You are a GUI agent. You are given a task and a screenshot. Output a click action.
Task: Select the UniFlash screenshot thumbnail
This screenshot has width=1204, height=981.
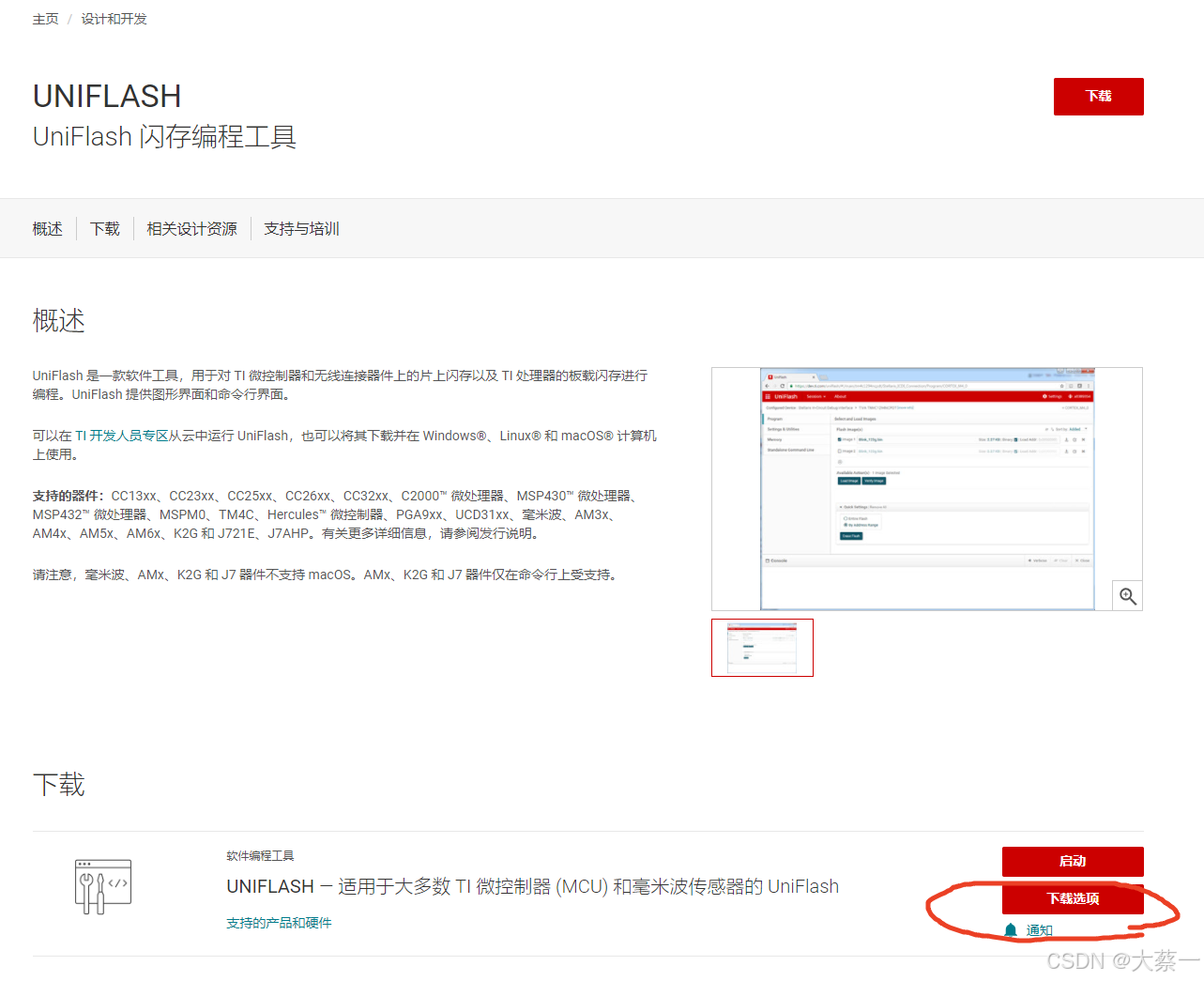tap(762, 647)
